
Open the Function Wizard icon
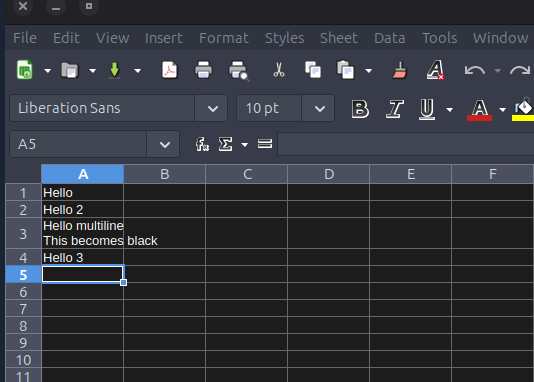tap(202, 144)
